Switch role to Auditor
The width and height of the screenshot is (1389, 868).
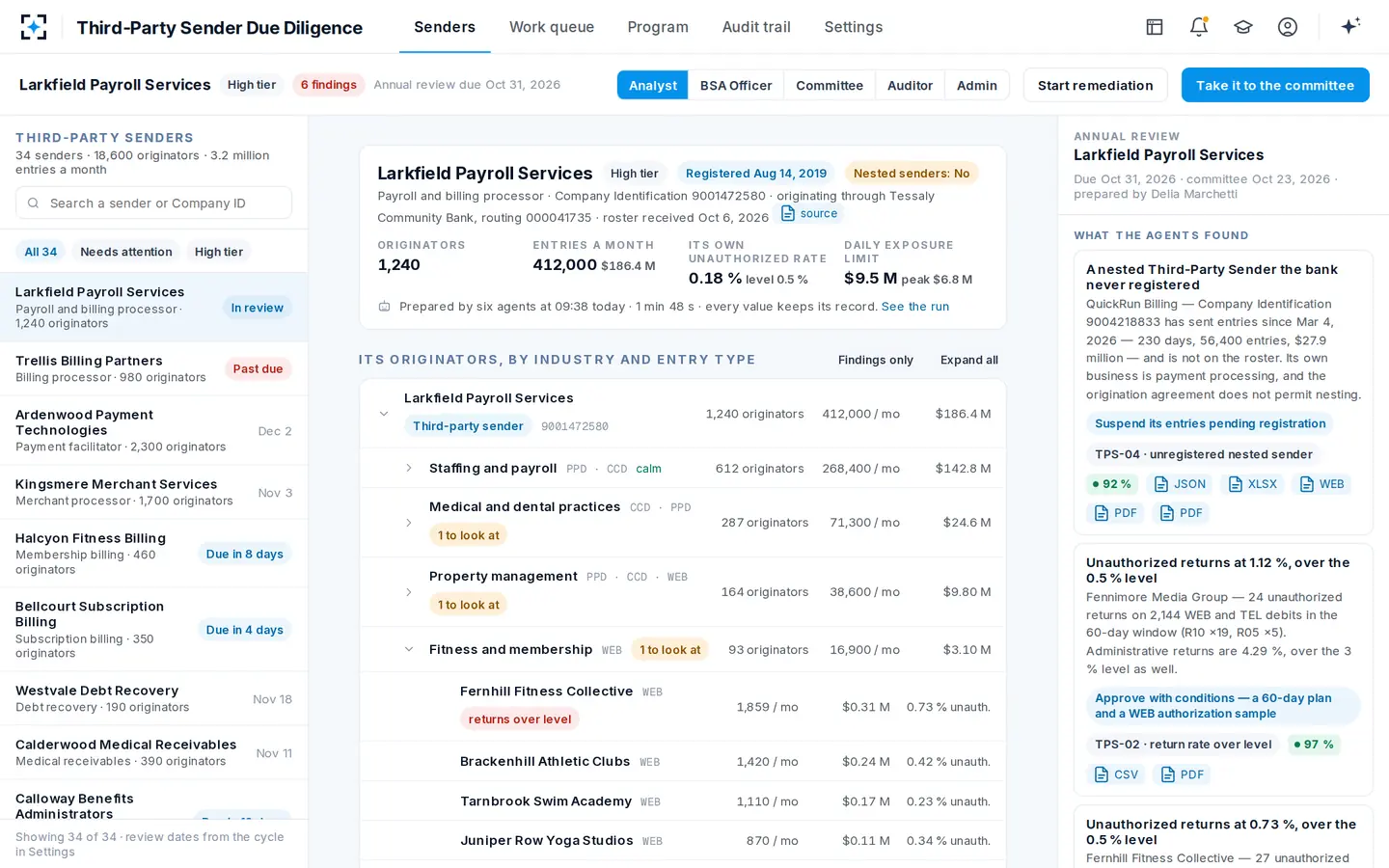coord(910,85)
